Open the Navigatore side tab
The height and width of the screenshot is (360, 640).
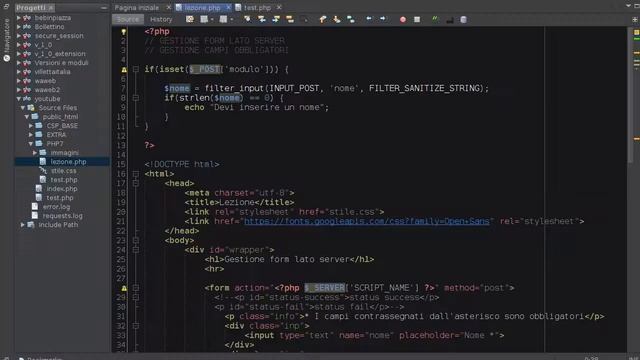[7, 40]
